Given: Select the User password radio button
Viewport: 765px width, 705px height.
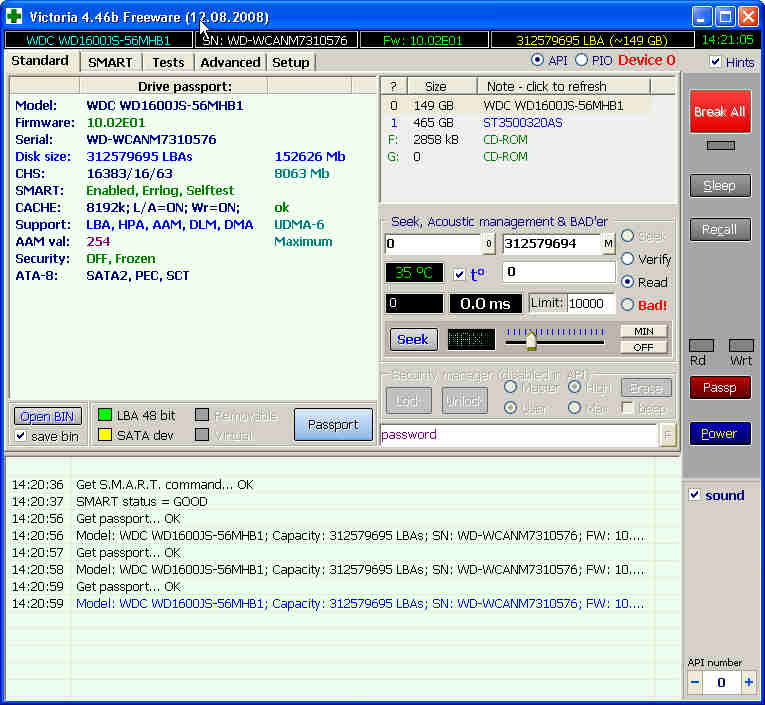Looking at the screenshot, I should [x=510, y=408].
